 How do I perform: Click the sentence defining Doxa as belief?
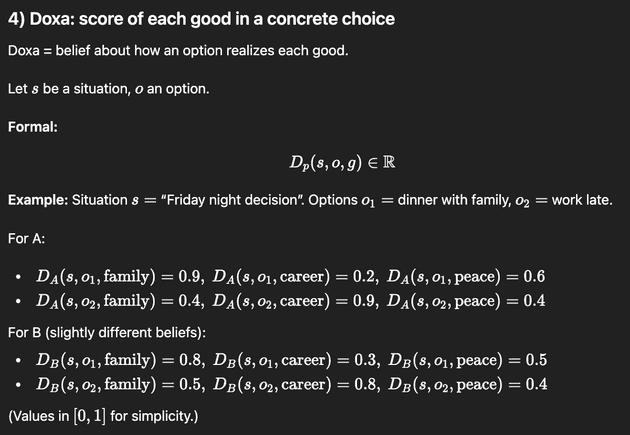[x=178, y=51]
